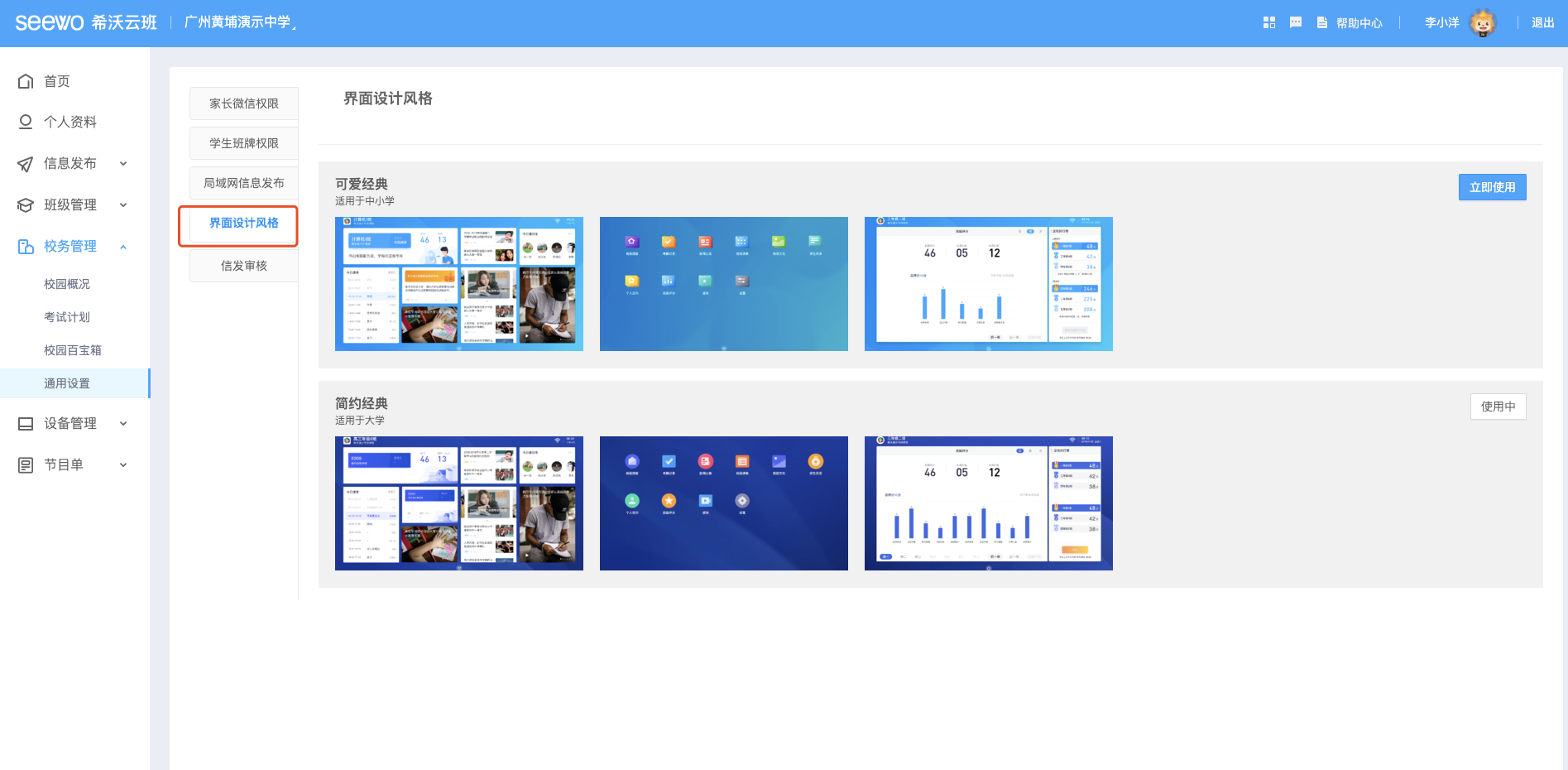Click the 广州黄埔演示中学 school name

(x=237, y=22)
